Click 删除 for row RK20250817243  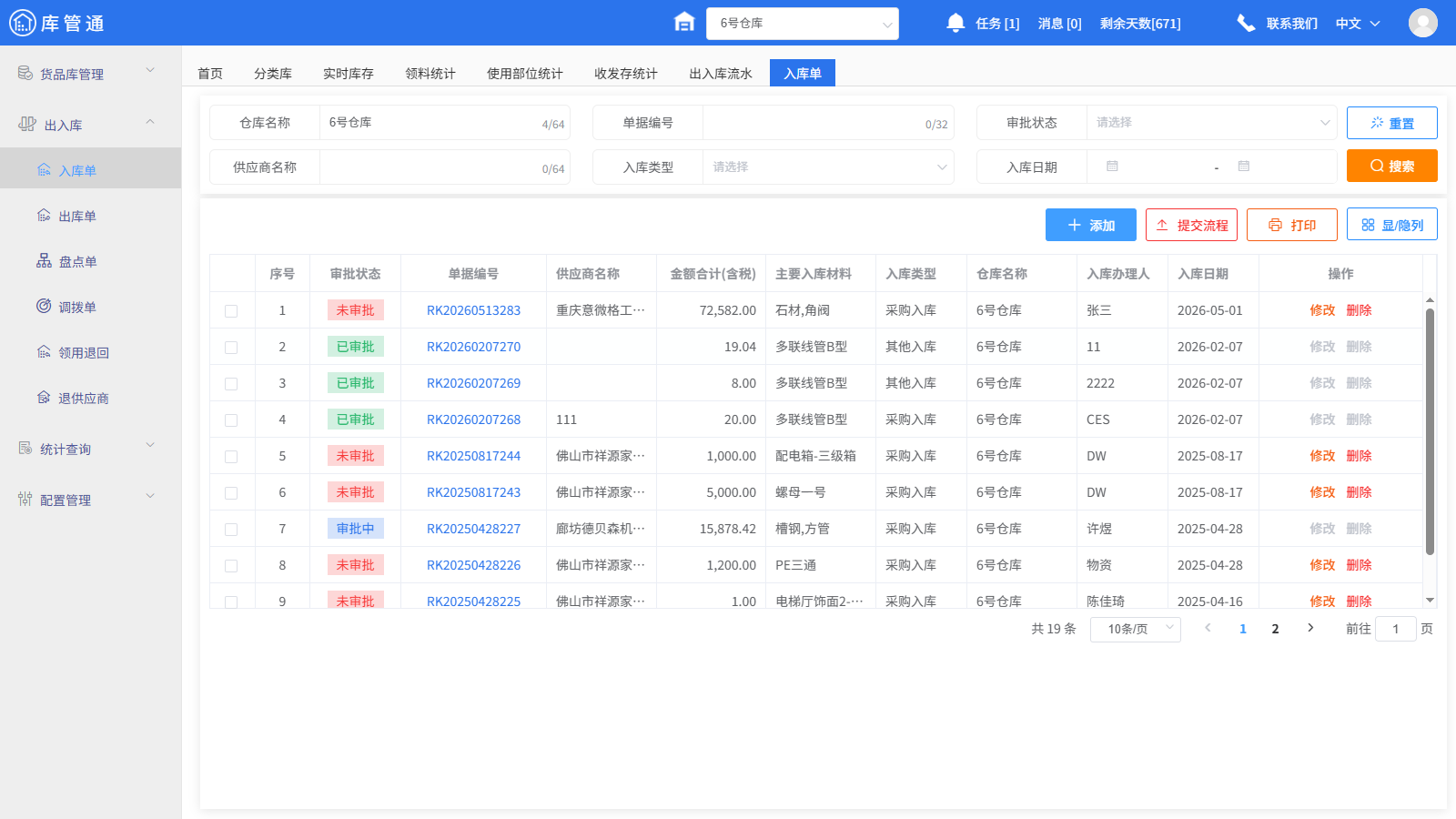(1359, 492)
